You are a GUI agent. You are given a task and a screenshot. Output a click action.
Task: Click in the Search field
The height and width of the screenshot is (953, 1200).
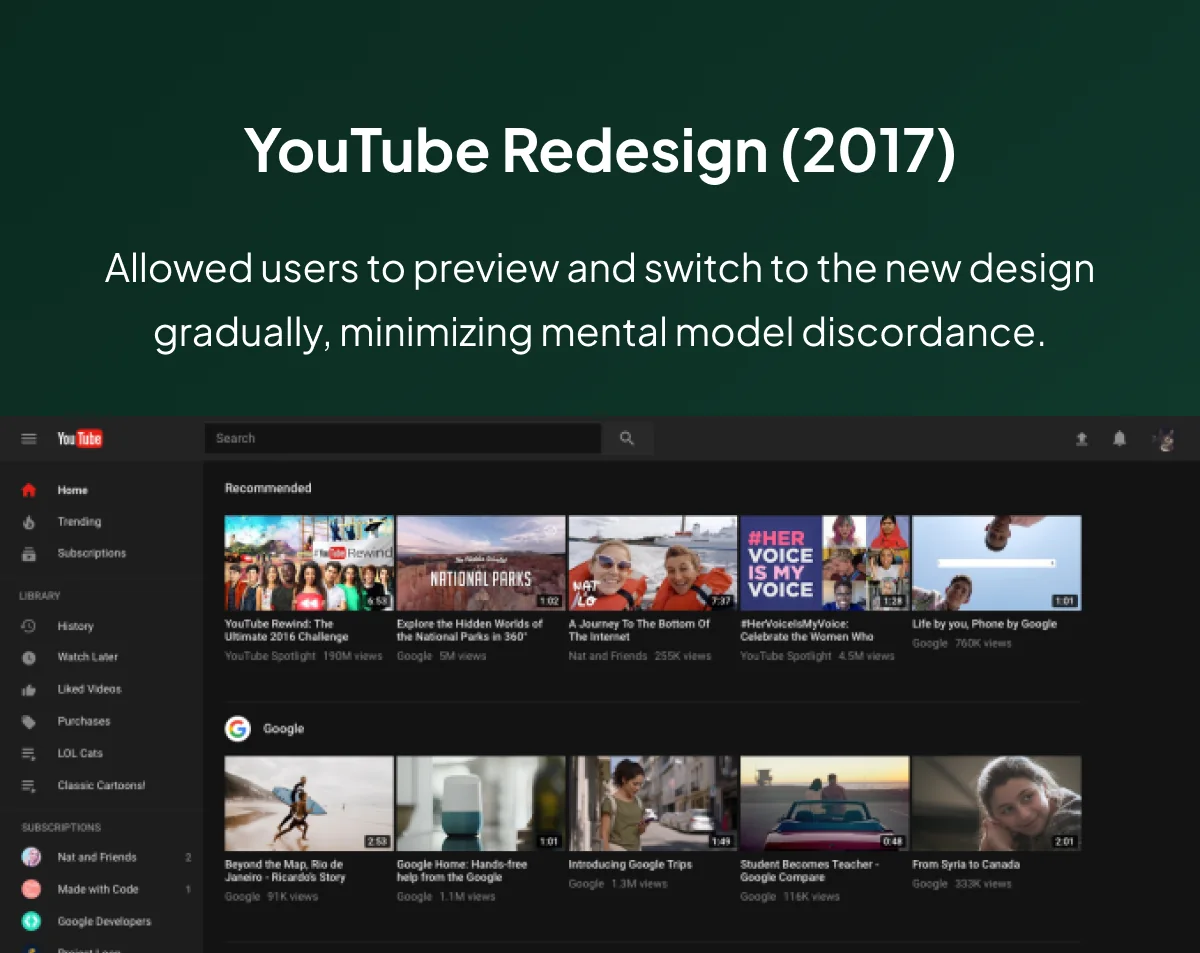pos(403,438)
